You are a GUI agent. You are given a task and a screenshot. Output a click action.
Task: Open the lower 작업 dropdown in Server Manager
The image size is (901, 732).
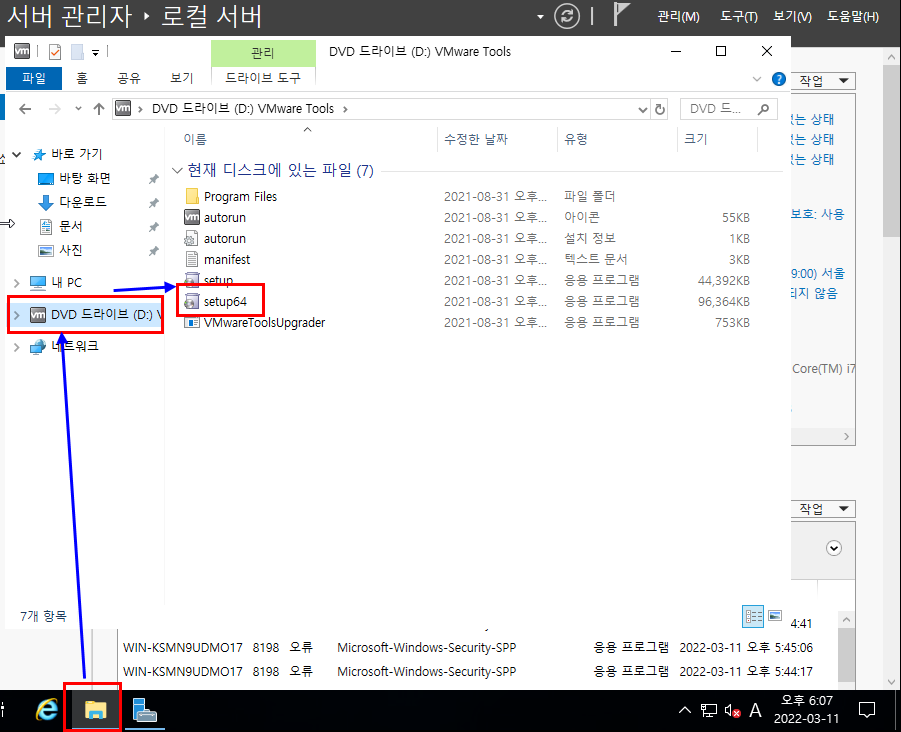pos(823,508)
